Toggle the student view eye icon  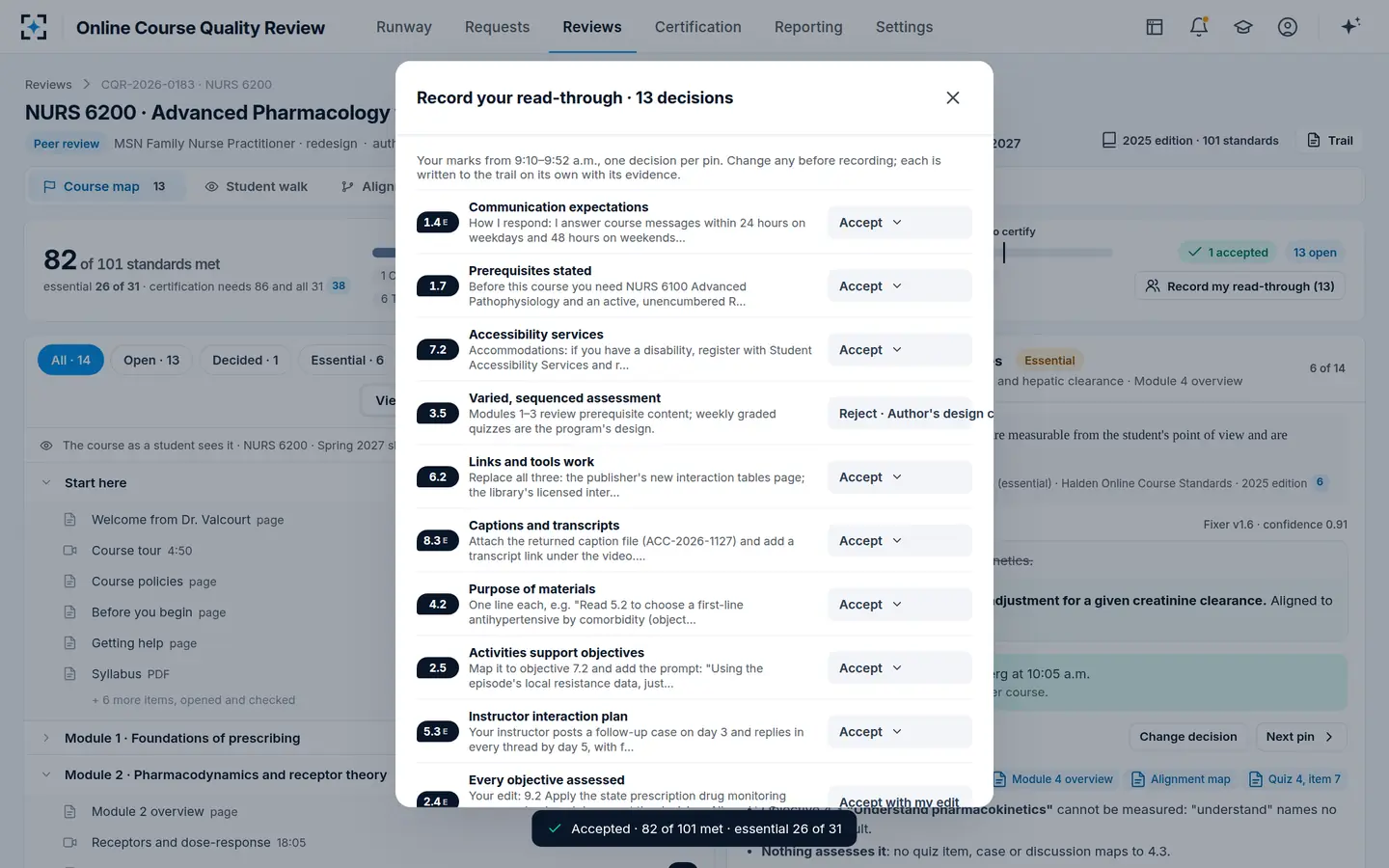pyautogui.click(x=45, y=446)
